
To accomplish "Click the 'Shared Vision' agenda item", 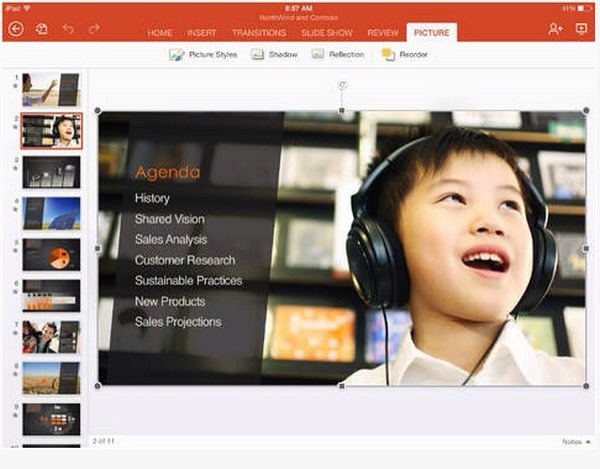I will pyautogui.click(x=170, y=219).
